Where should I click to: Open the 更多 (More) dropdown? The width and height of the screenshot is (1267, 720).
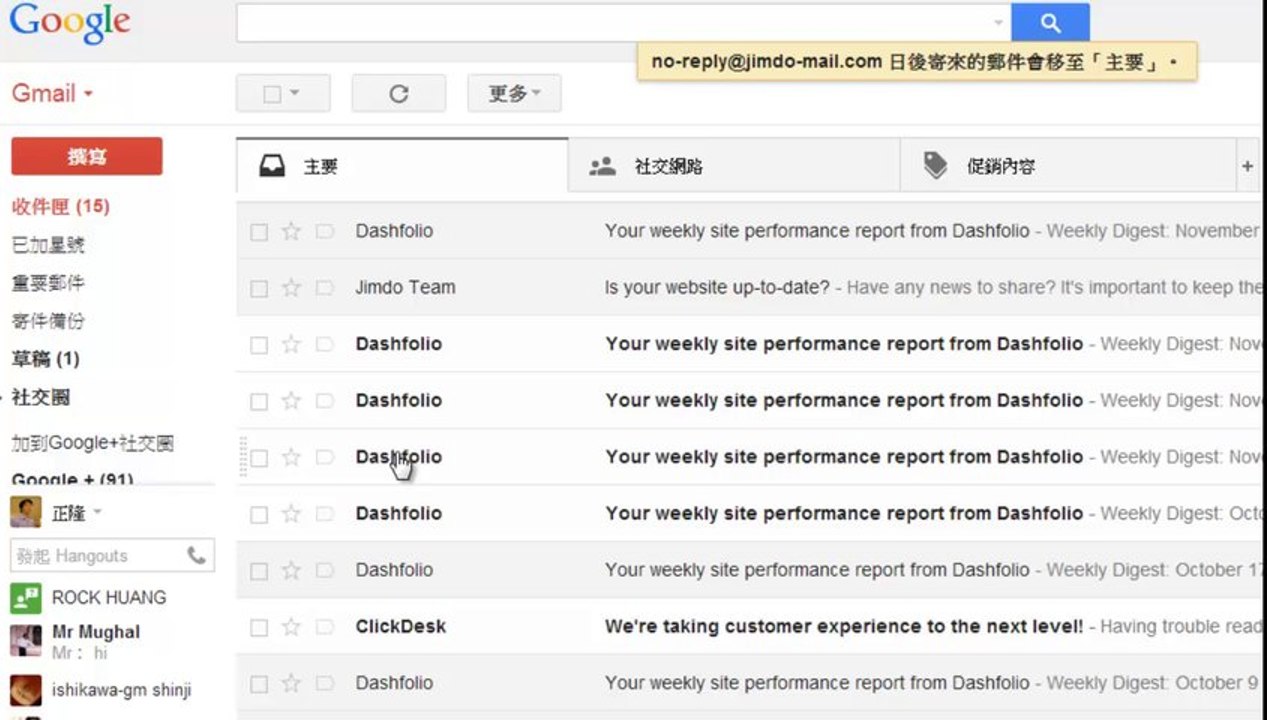point(514,93)
